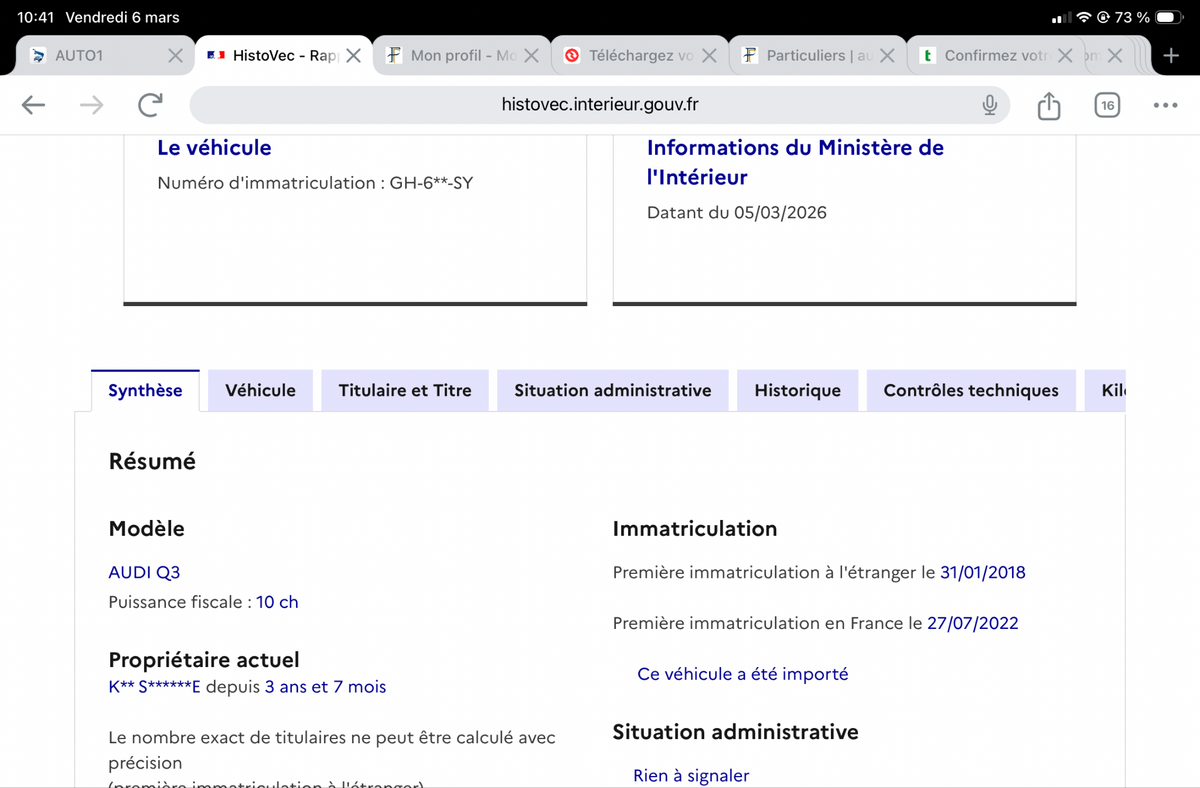Close the AUTO1 tab
Screen dimensions: 1200x788
(175, 56)
